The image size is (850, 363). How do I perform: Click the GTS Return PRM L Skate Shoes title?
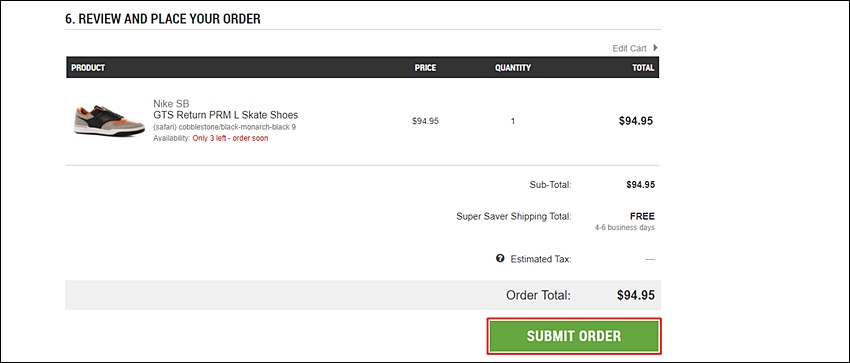point(226,115)
